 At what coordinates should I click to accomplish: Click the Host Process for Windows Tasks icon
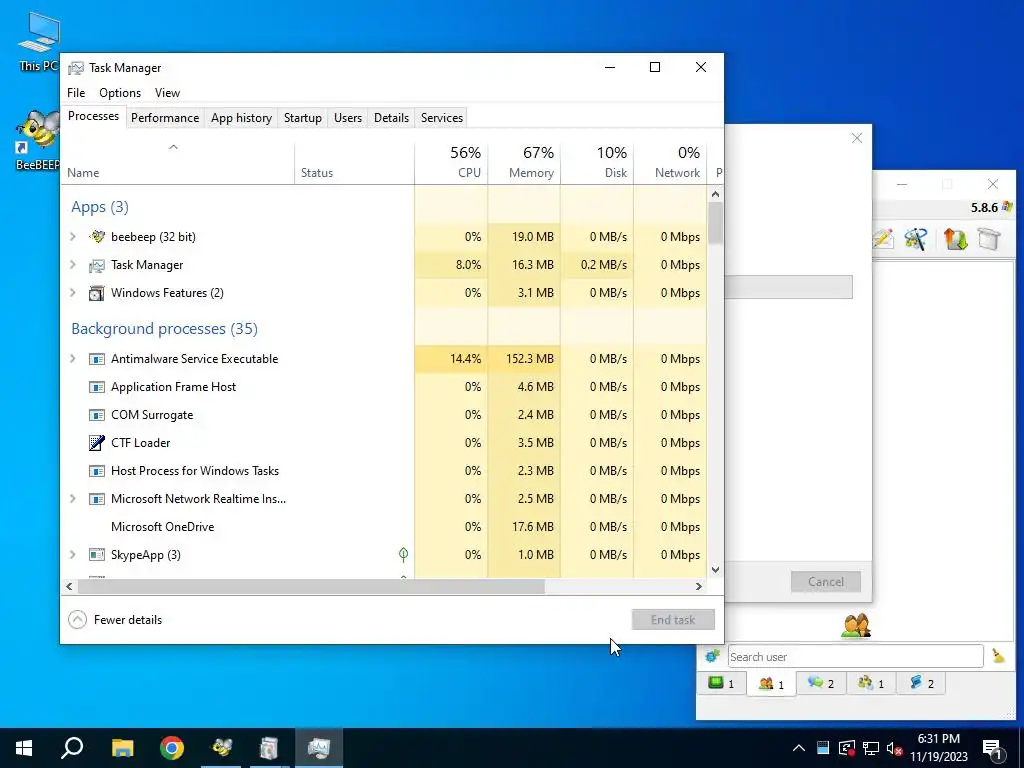pos(97,471)
